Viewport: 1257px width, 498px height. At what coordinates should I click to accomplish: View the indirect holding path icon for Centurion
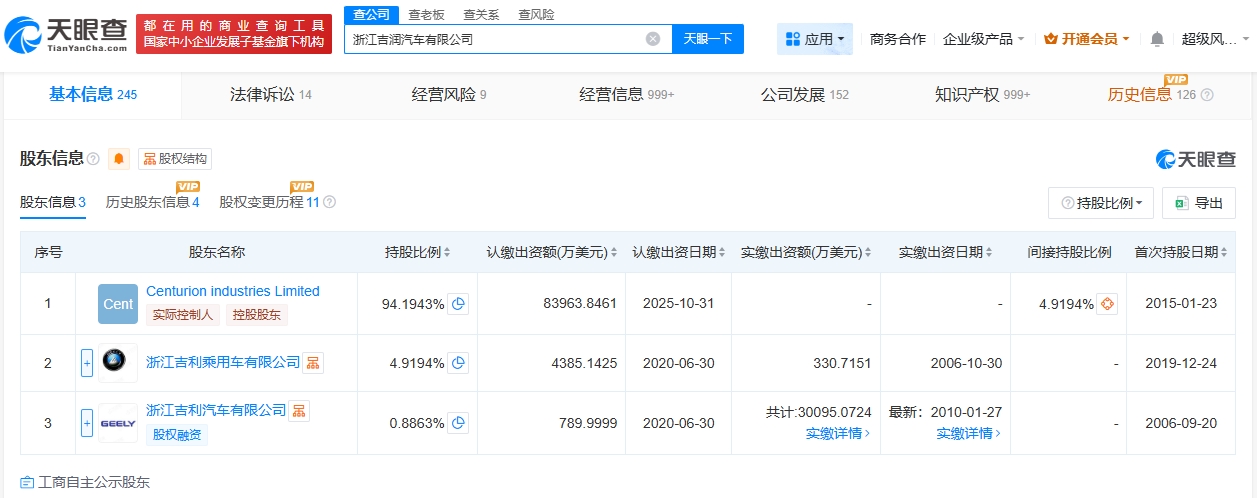[1106, 304]
